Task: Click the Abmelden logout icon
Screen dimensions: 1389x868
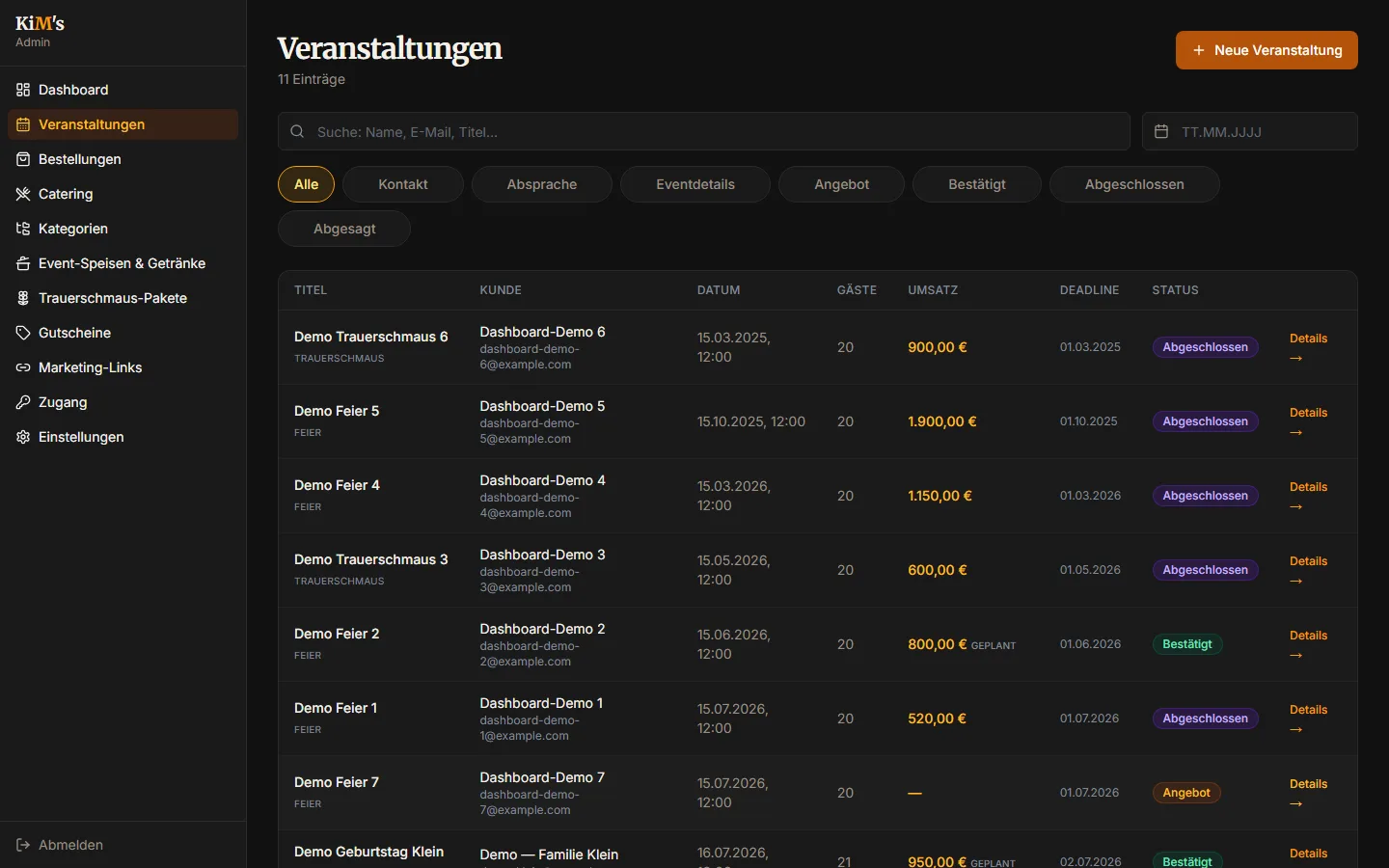Action: coord(23,845)
